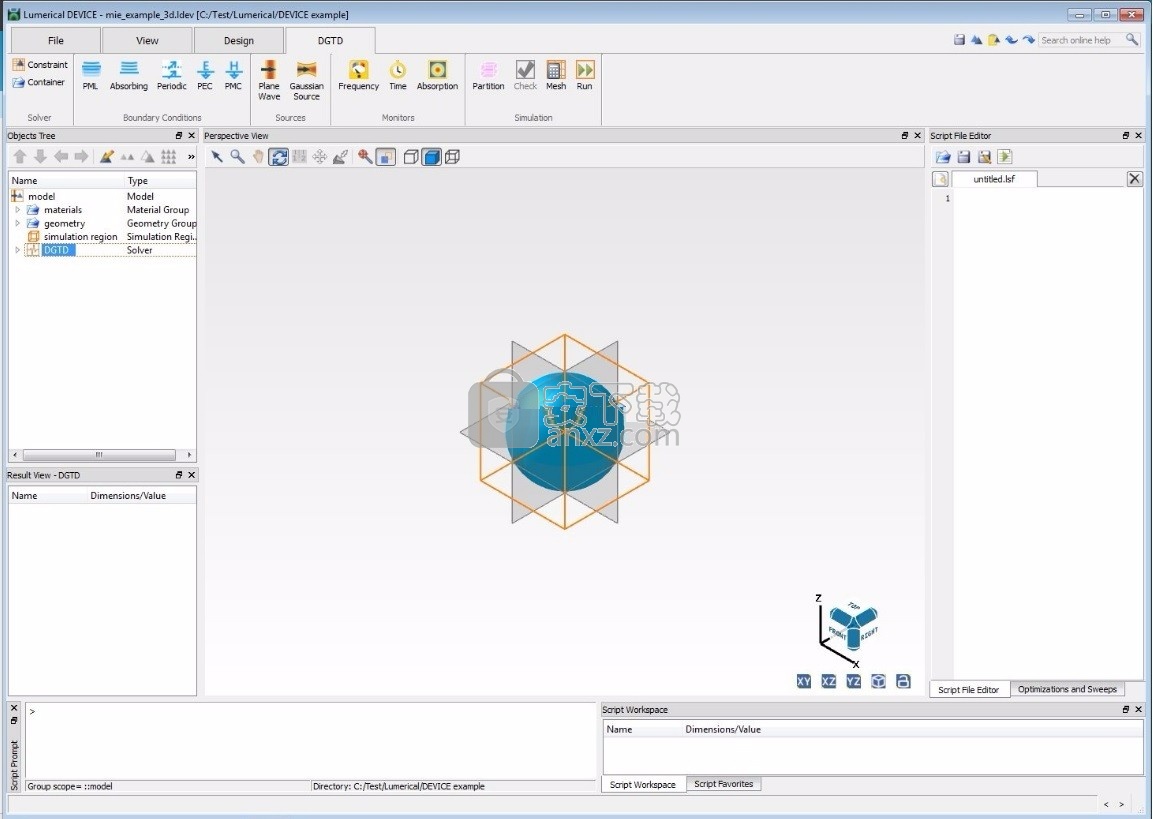This screenshot has height=819, width=1153.
Task: Select the model root tree item
Action: [41, 196]
